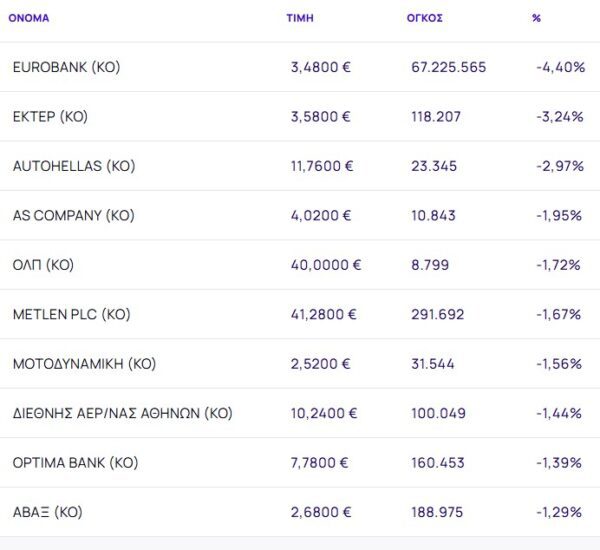The image size is (600, 550).
Task: Click the OPTIMA BANK (ΚΟ) stock name
Action: (x=75, y=463)
